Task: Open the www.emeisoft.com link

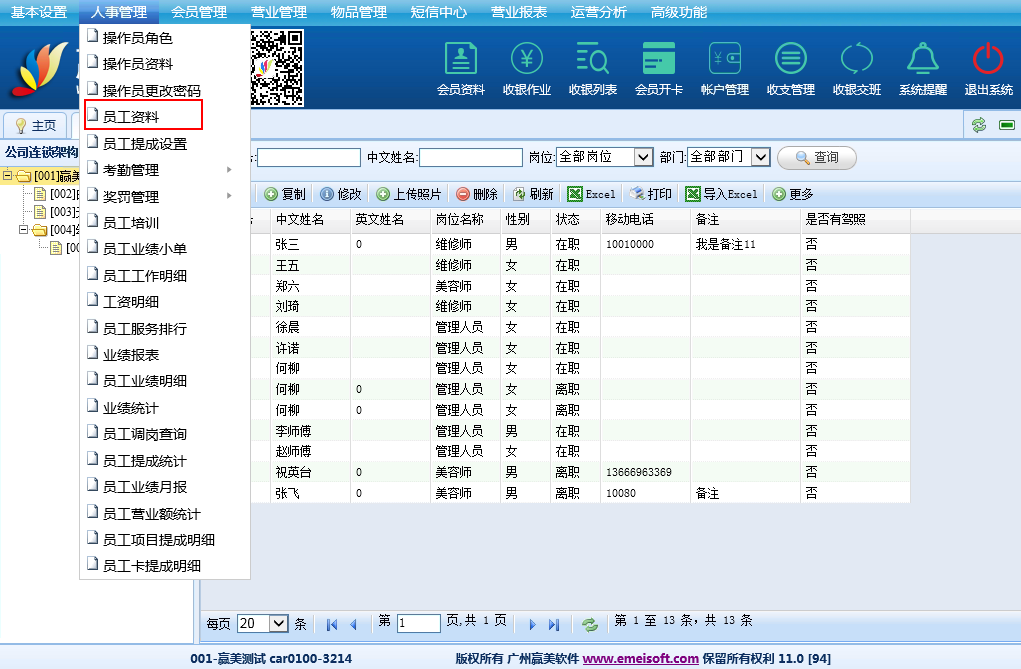Action: (640, 658)
